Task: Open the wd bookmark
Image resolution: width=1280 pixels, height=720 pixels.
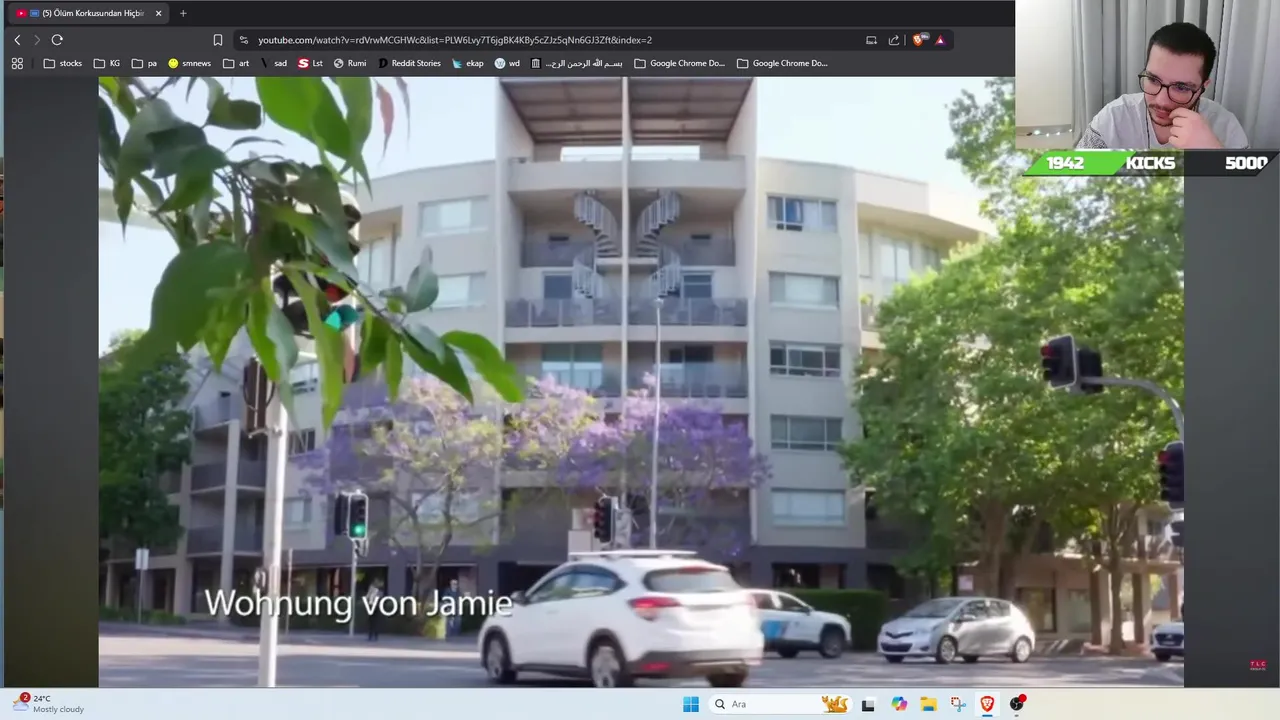Action: pyautogui.click(x=507, y=63)
